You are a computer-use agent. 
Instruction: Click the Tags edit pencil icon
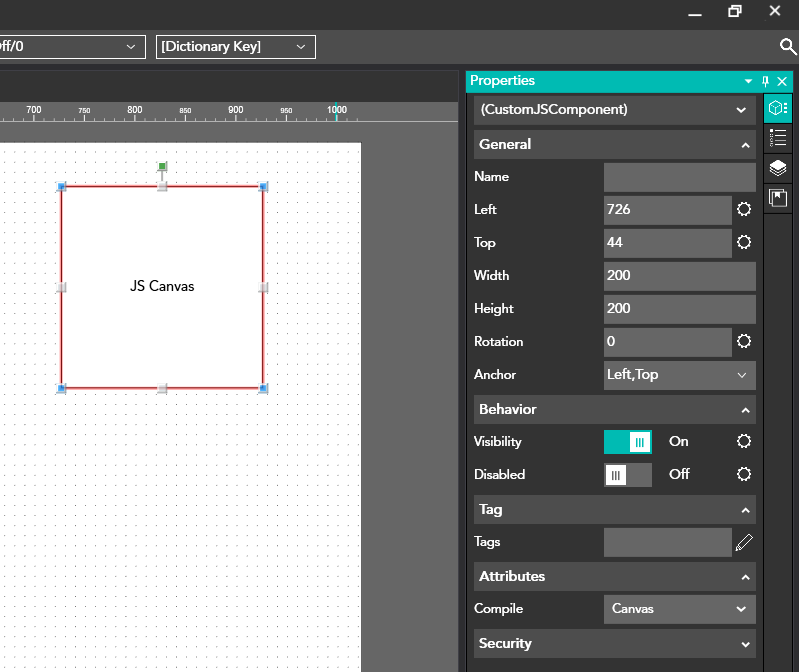(x=744, y=543)
